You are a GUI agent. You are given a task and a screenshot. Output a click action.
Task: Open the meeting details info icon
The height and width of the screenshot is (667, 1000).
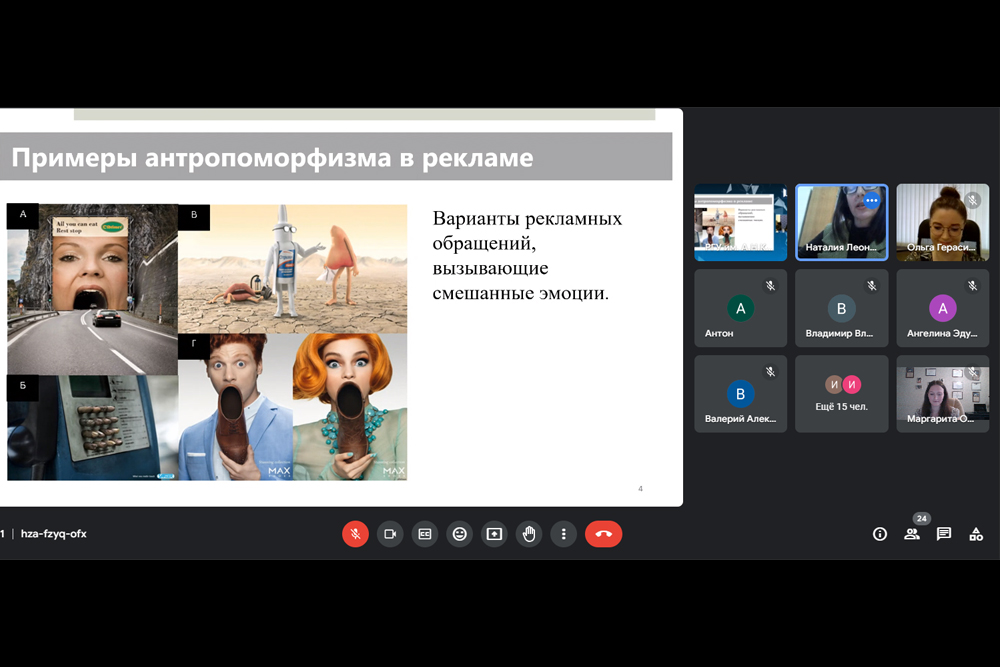pyautogui.click(x=880, y=534)
